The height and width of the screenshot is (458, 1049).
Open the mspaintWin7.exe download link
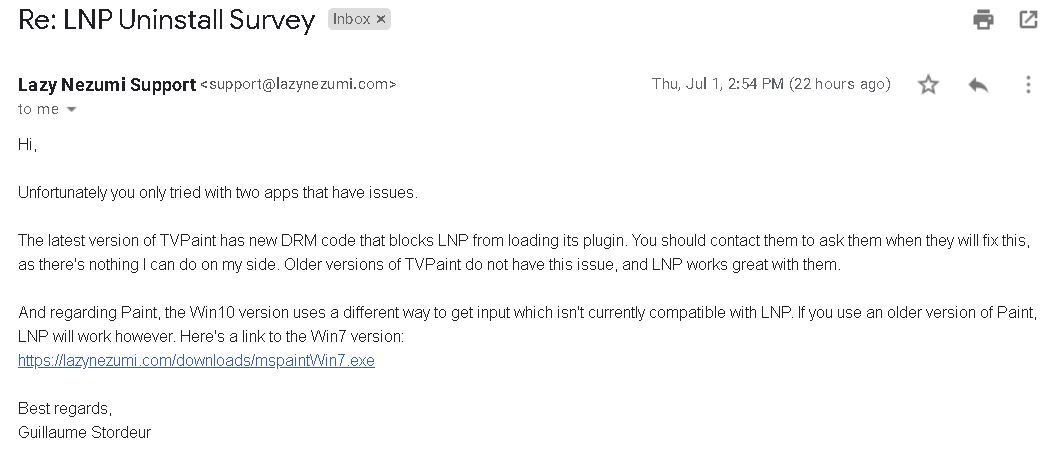196,361
